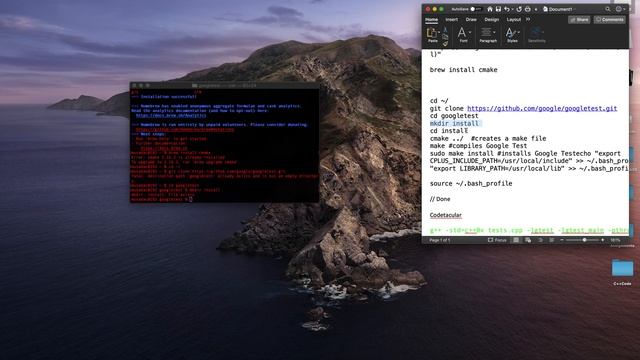
Task: Open the Paragraph group menu
Action: point(488,34)
